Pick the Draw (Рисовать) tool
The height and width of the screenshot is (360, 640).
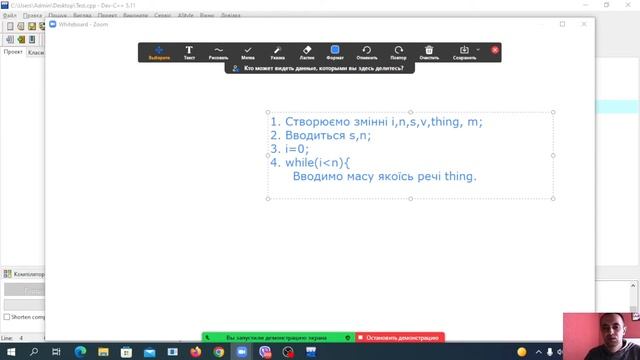click(x=218, y=53)
